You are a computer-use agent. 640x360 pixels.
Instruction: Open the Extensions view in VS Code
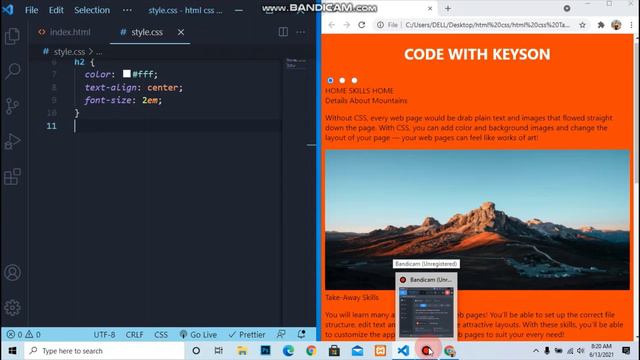pos(12,176)
